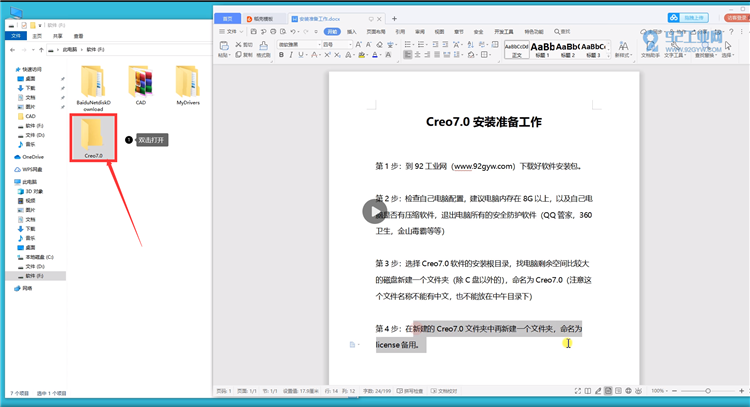Click the increase indent icon
This screenshot has height=407, width=750.
pyautogui.click(x=445, y=44)
